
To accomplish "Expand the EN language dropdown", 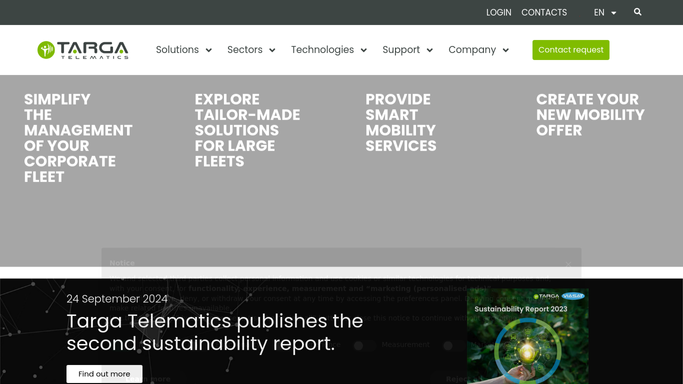I will point(605,13).
